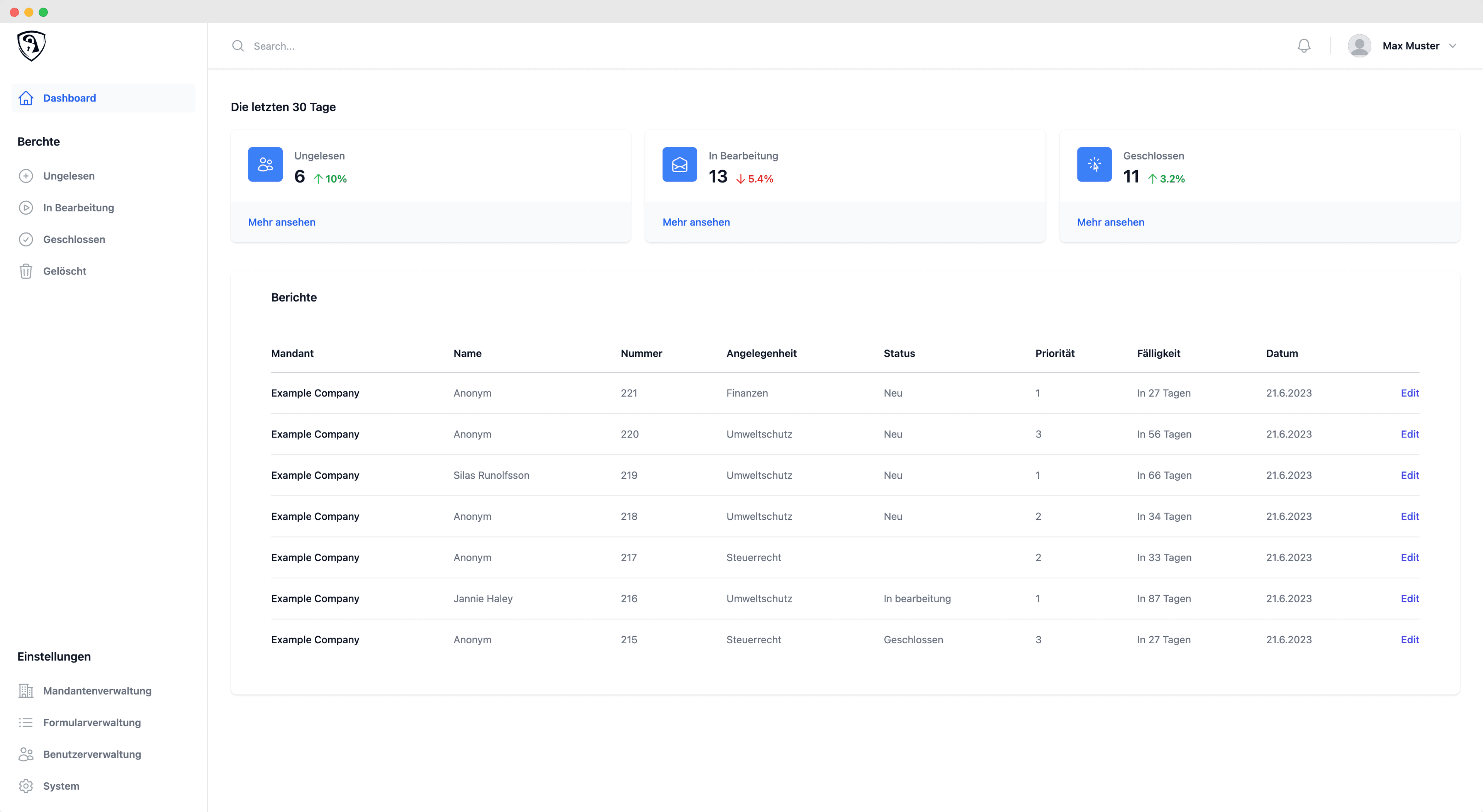Click the Status column header

tap(899, 353)
